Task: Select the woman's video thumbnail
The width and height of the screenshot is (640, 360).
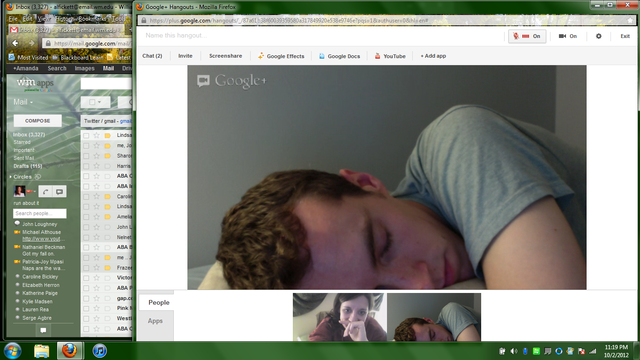Action: [340, 317]
